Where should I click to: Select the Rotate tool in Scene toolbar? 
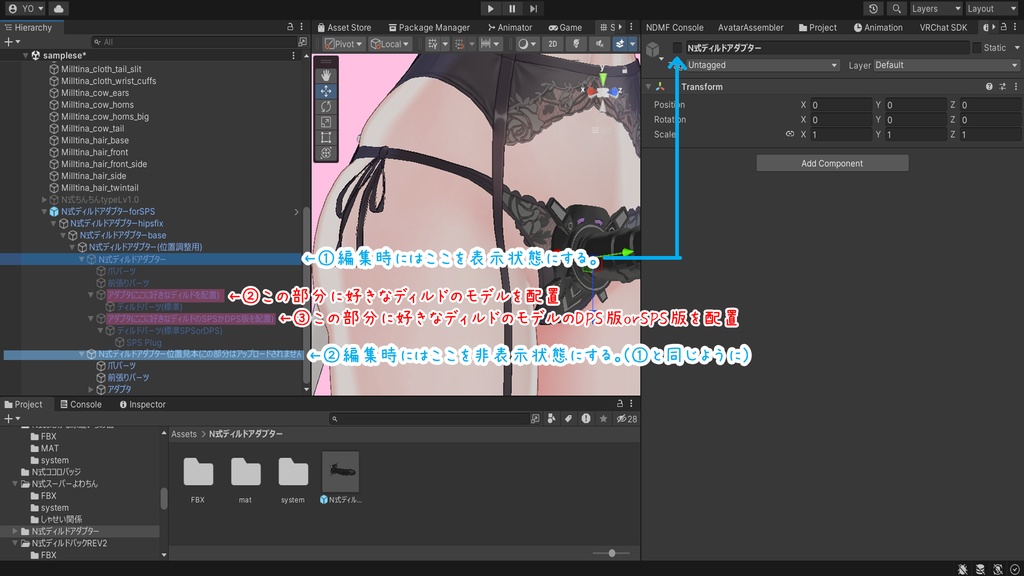tap(326, 106)
